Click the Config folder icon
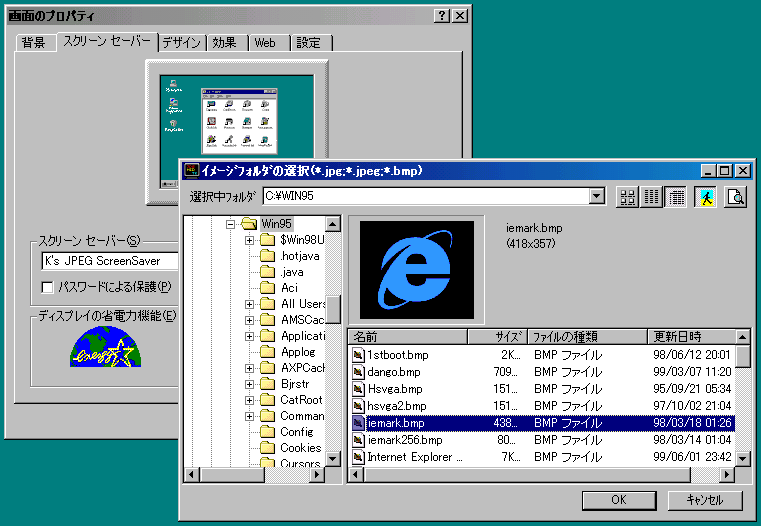This screenshot has height=526, width=761. [x=267, y=432]
